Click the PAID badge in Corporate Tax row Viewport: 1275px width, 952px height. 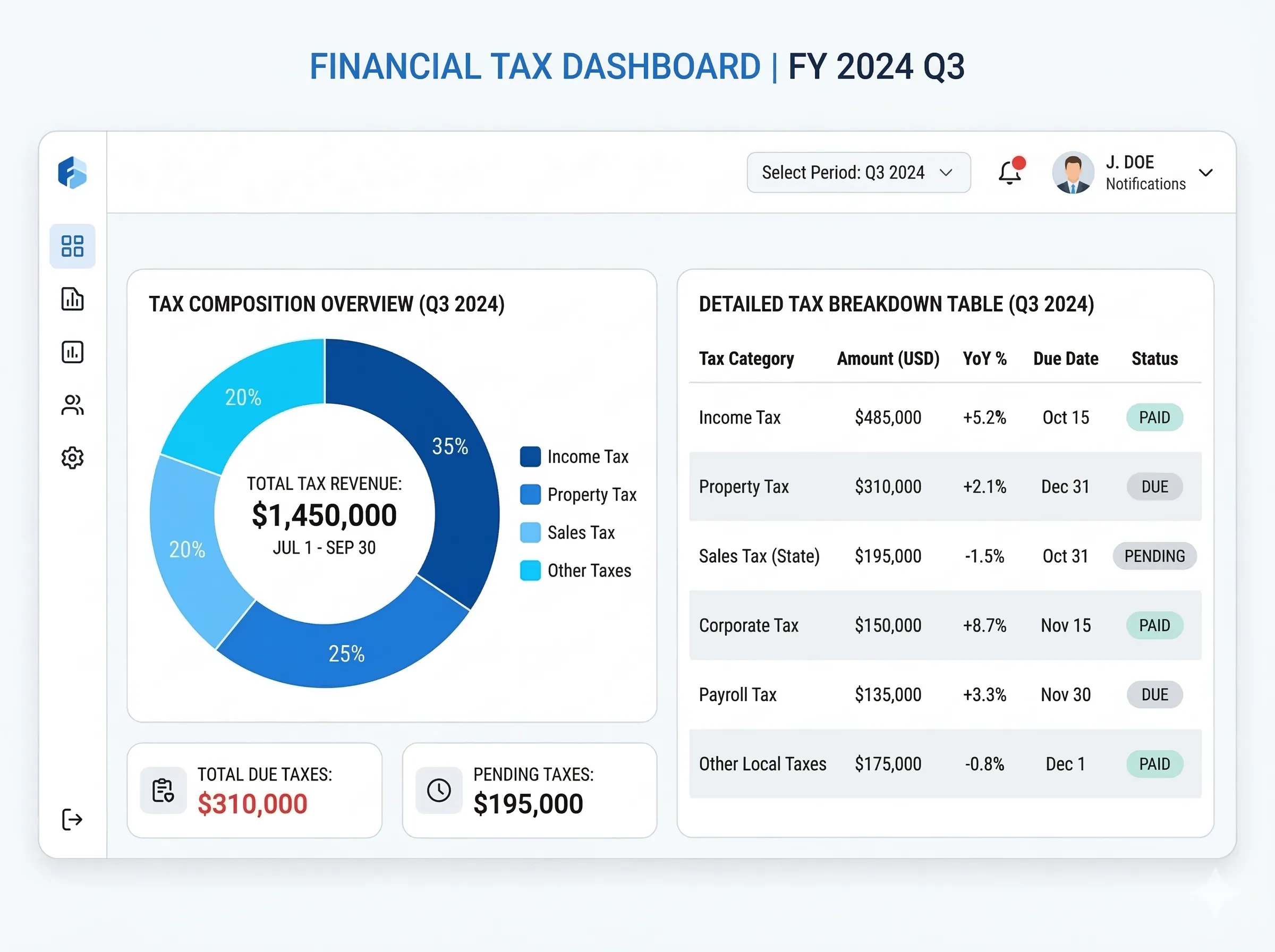point(1154,625)
